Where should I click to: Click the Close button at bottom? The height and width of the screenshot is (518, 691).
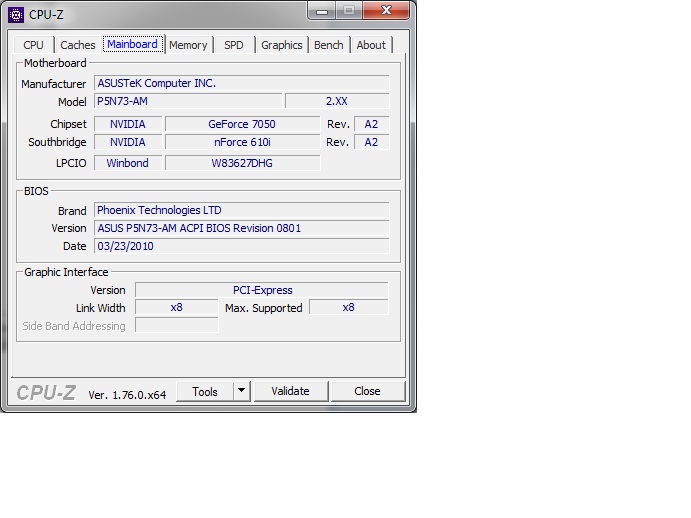(367, 391)
